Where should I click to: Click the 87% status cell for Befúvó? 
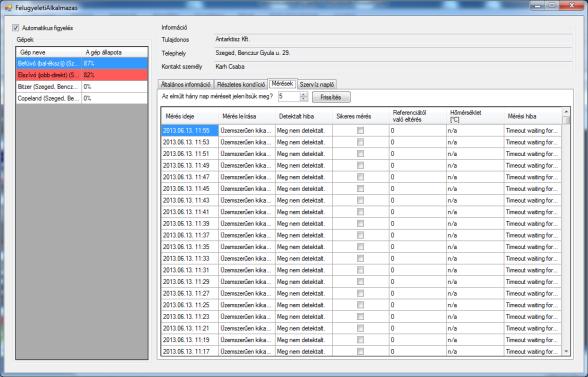(115, 63)
